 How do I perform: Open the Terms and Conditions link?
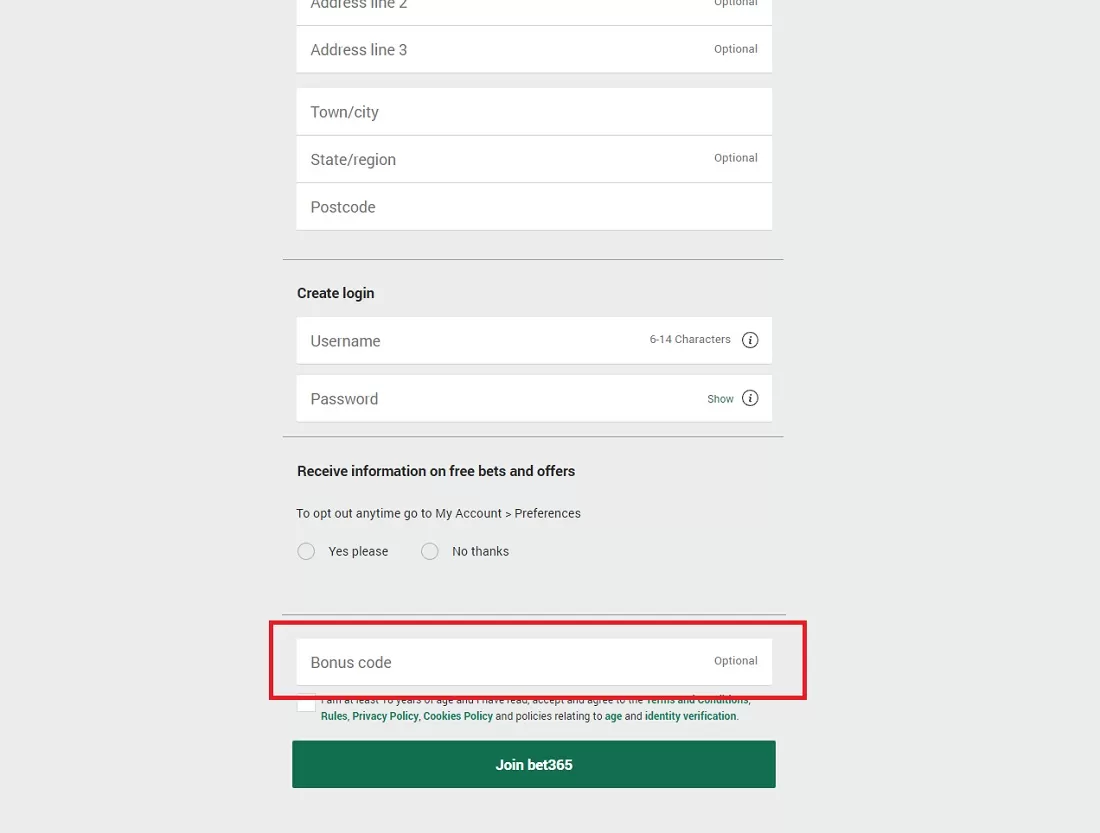pos(696,699)
